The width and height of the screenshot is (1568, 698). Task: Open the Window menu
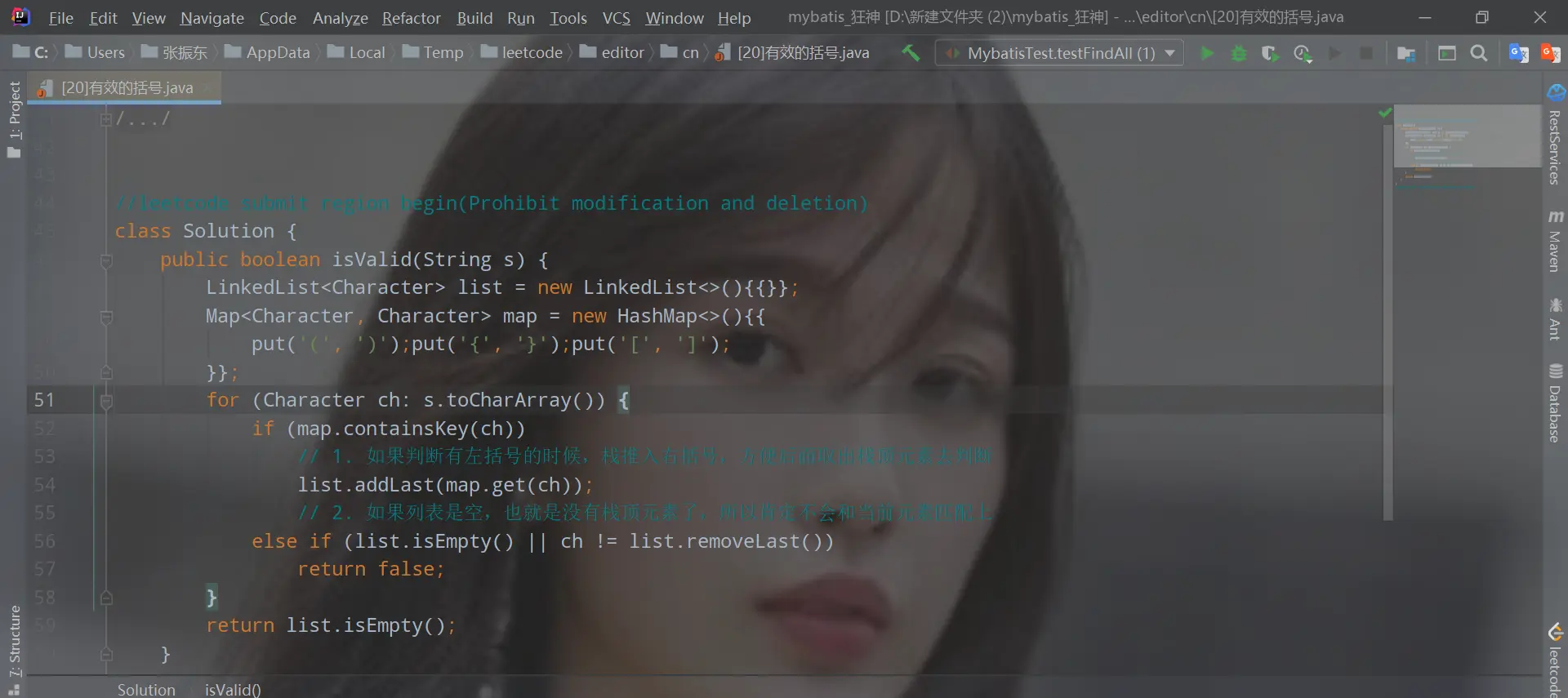675,18
